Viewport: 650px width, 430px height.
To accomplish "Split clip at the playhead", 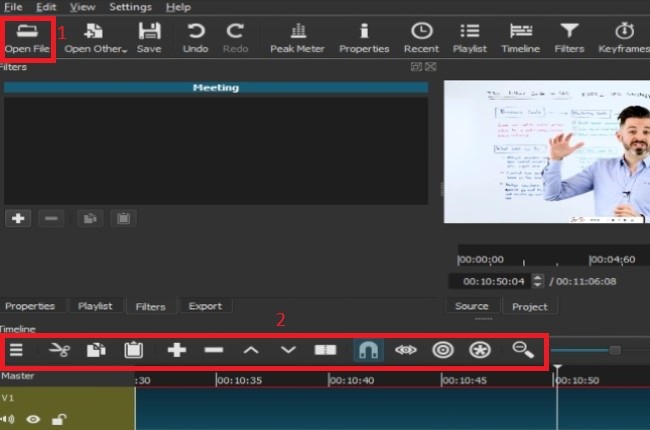I will (x=325, y=350).
